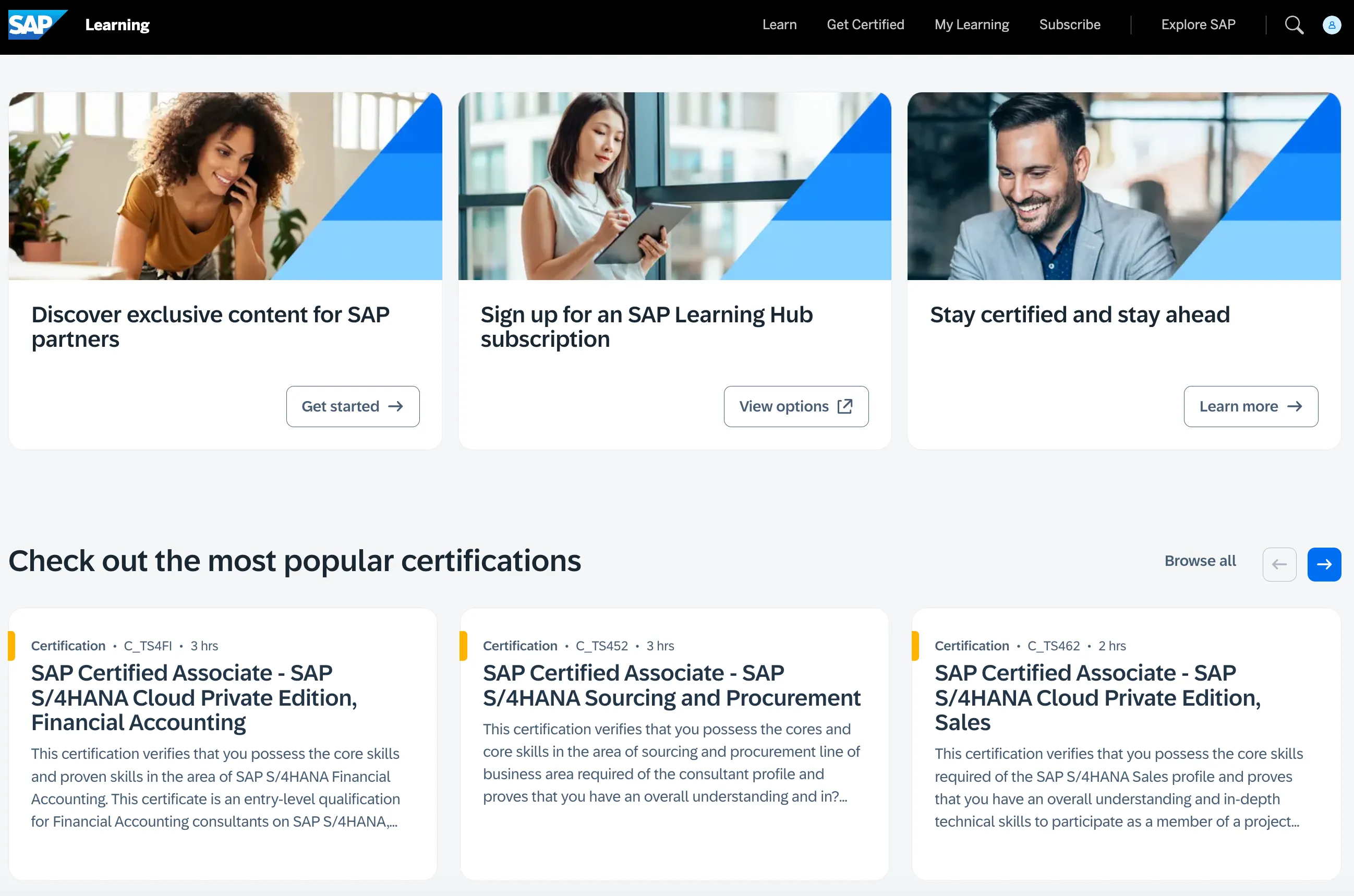
Task: Open the user profile avatar icon
Action: (1331, 25)
